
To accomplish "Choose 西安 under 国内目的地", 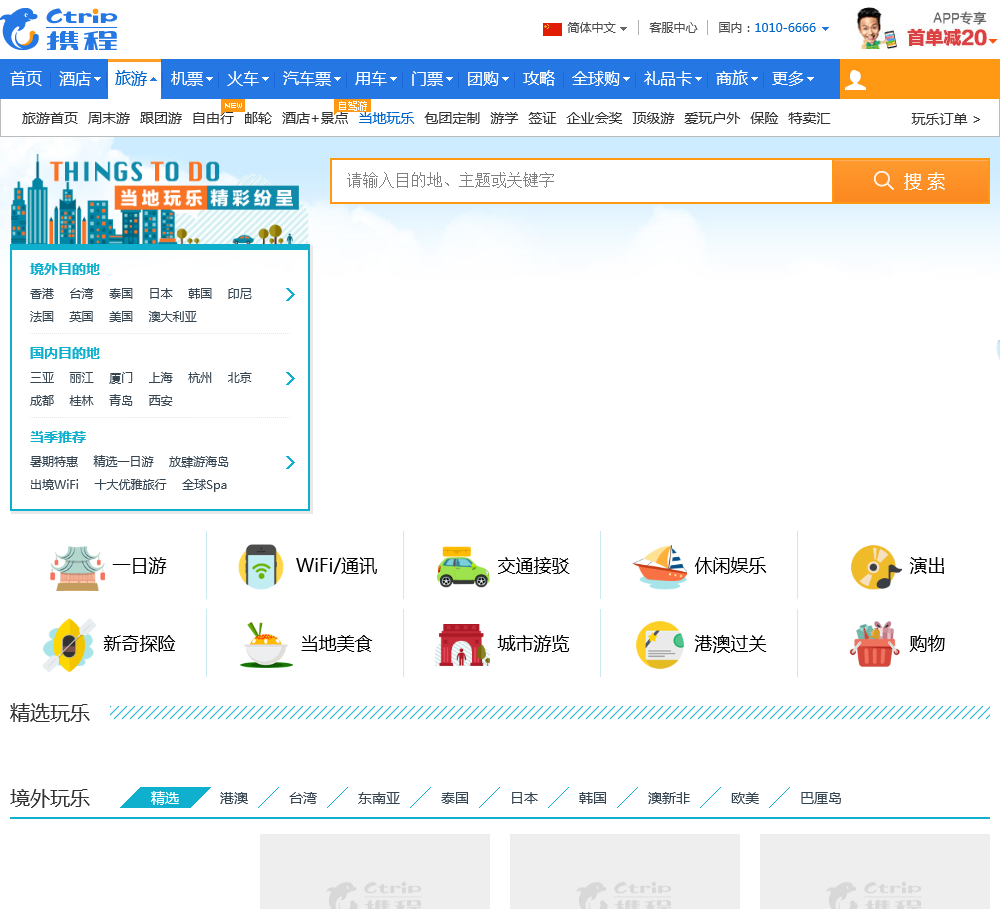I will coord(161,401).
